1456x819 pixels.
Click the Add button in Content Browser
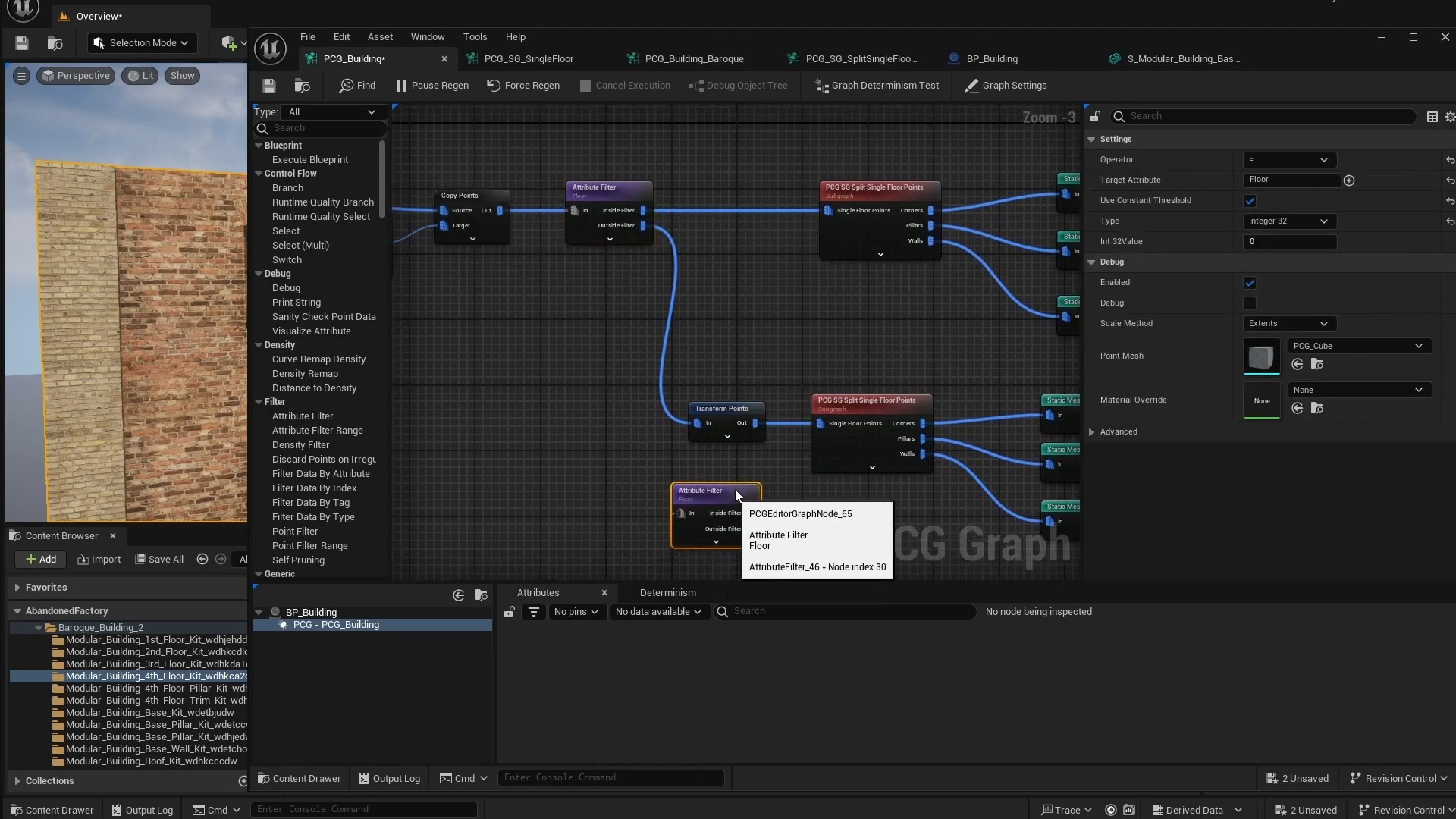41,560
